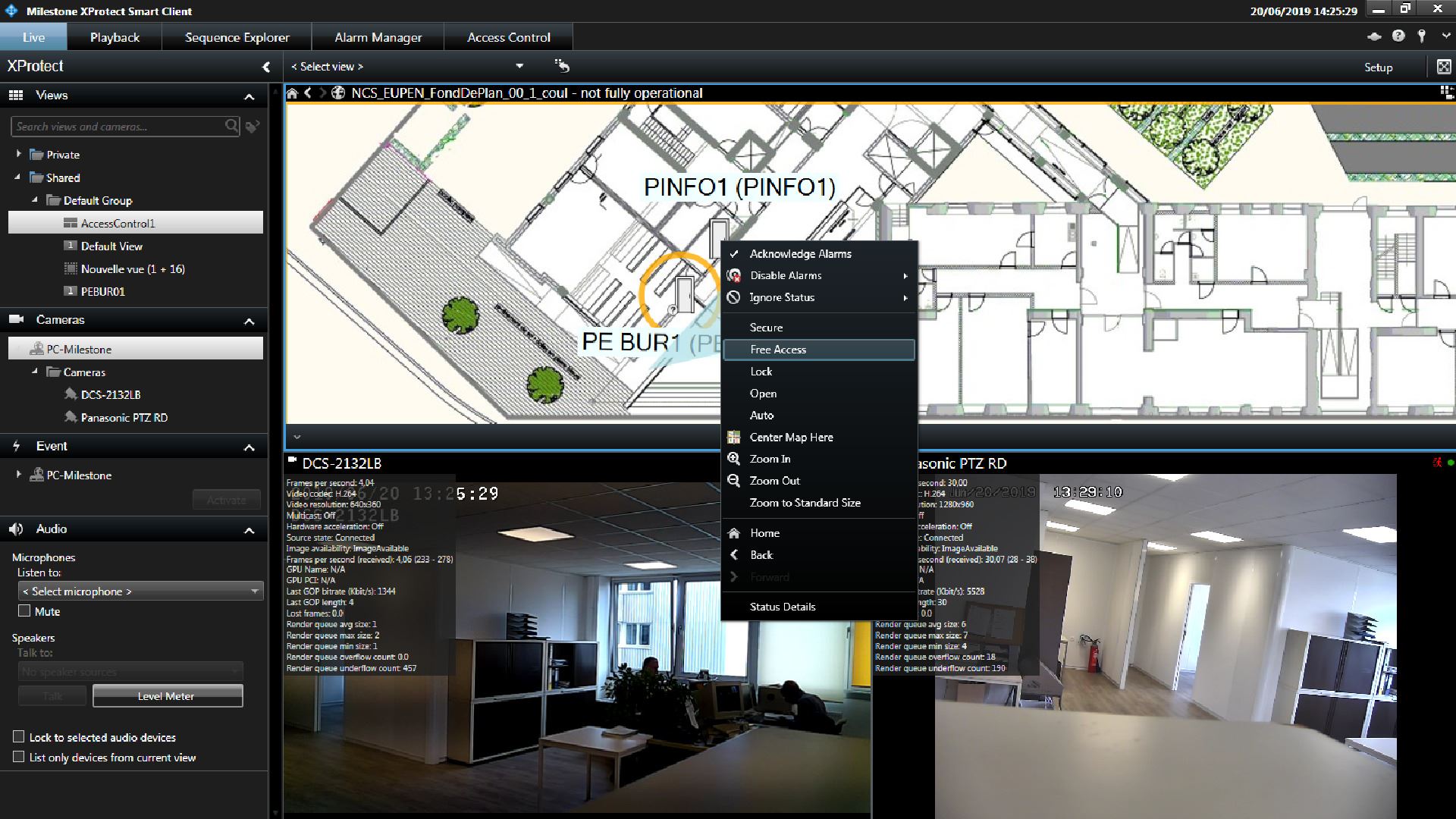Image resolution: width=1456 pixels, height=819 pixels.
Task: Choose Free Access from context menu
Action: coord(778,350)
